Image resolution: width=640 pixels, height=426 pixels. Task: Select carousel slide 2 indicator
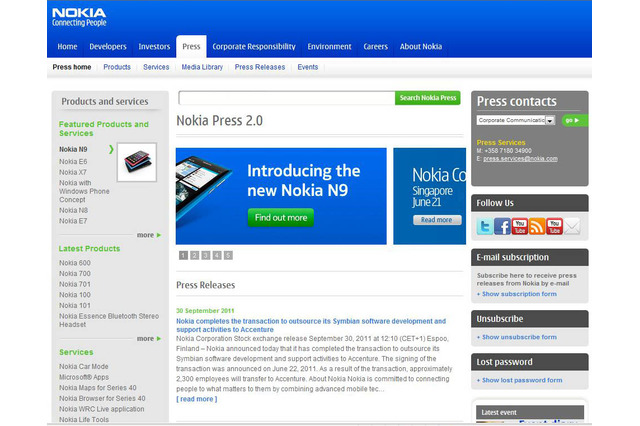(x=195, y=255)
